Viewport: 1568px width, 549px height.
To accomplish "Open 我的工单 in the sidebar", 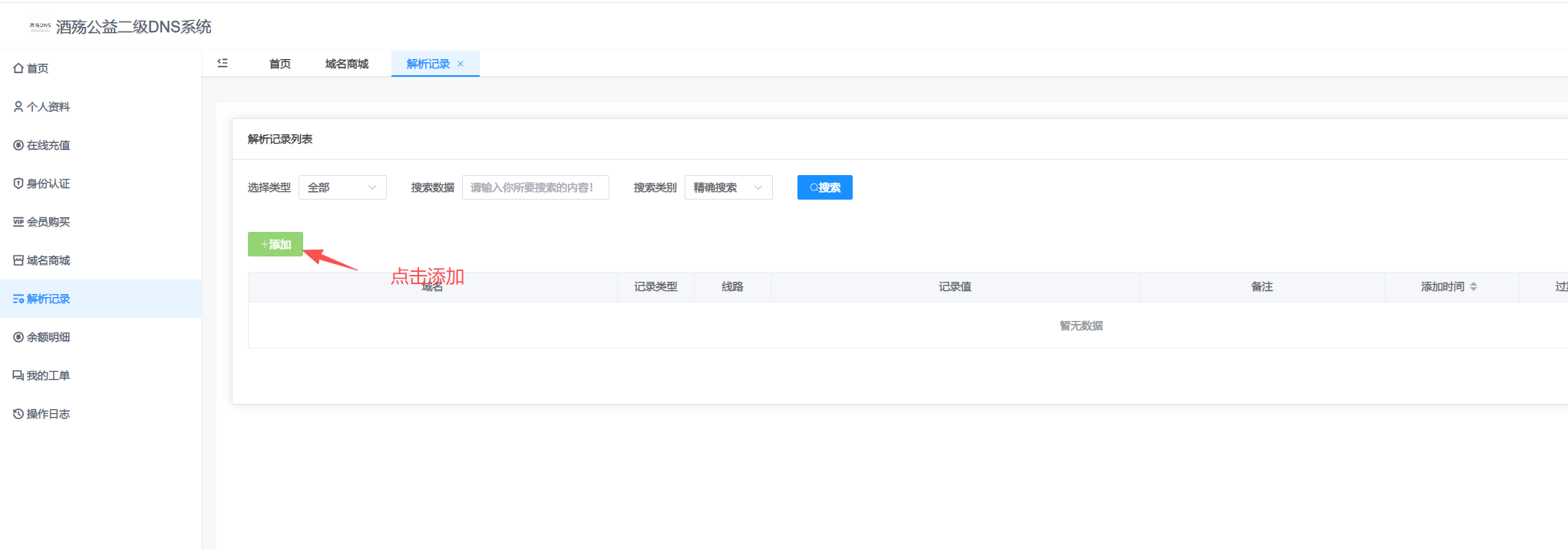I will point(101,375).
